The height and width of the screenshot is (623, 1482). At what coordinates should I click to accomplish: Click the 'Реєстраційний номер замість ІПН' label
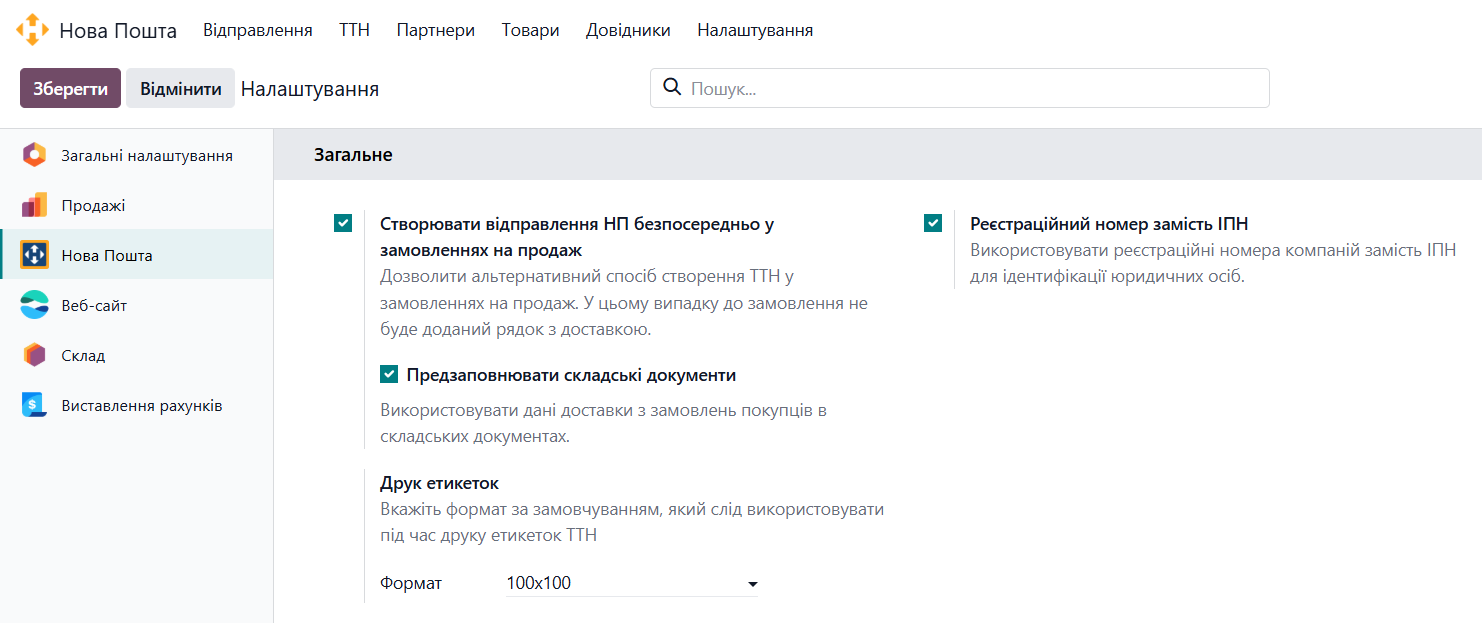[x=1109, y=224]
